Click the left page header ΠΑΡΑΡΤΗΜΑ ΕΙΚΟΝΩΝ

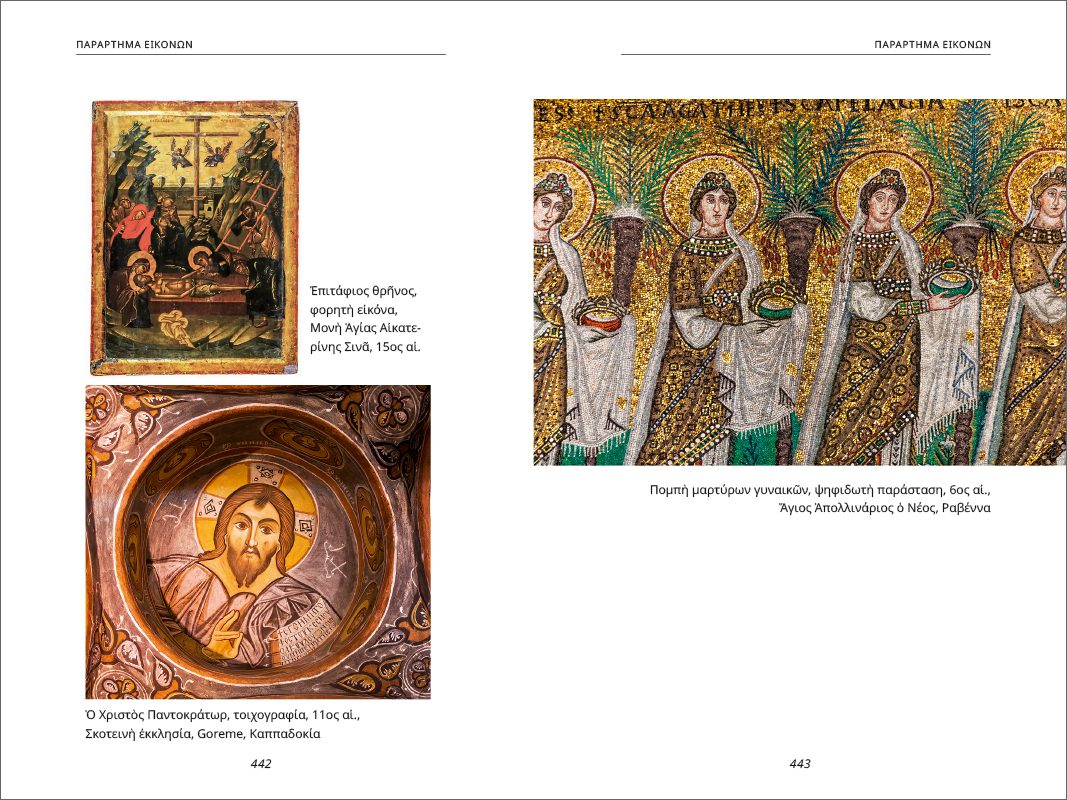pos(134,45)
